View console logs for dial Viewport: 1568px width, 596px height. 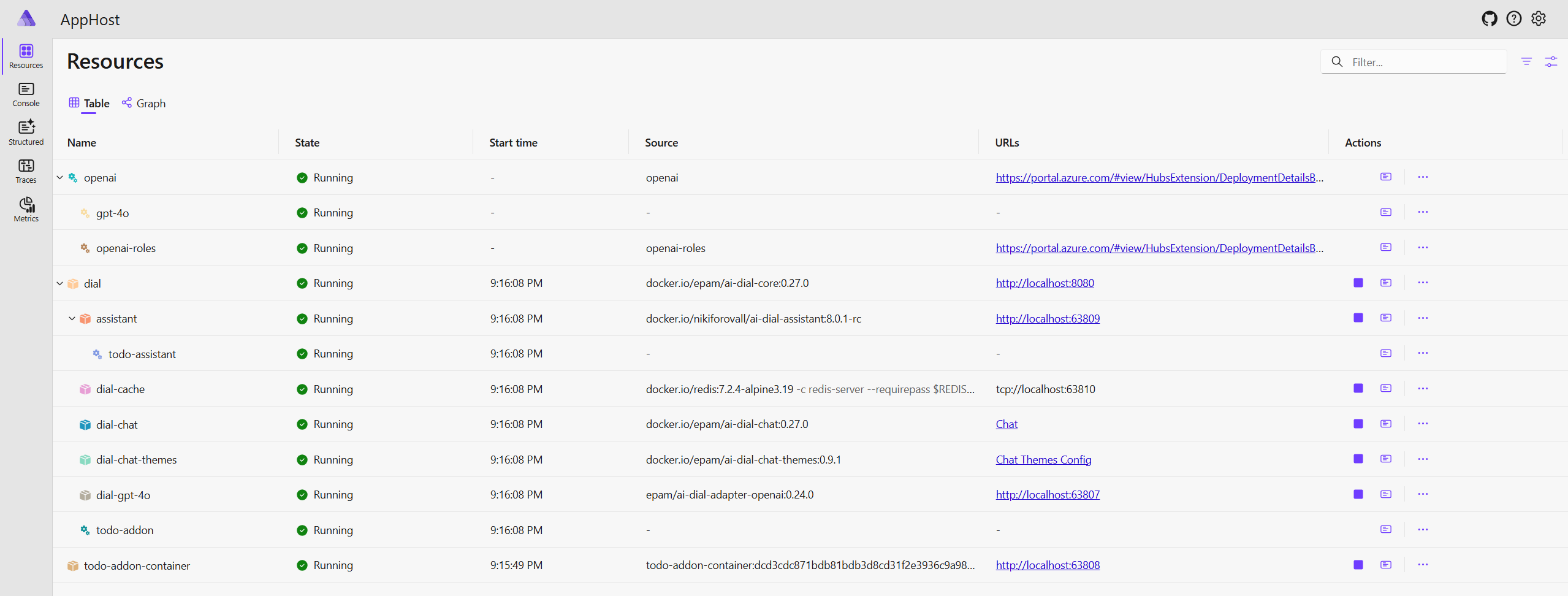point(1386,283)
